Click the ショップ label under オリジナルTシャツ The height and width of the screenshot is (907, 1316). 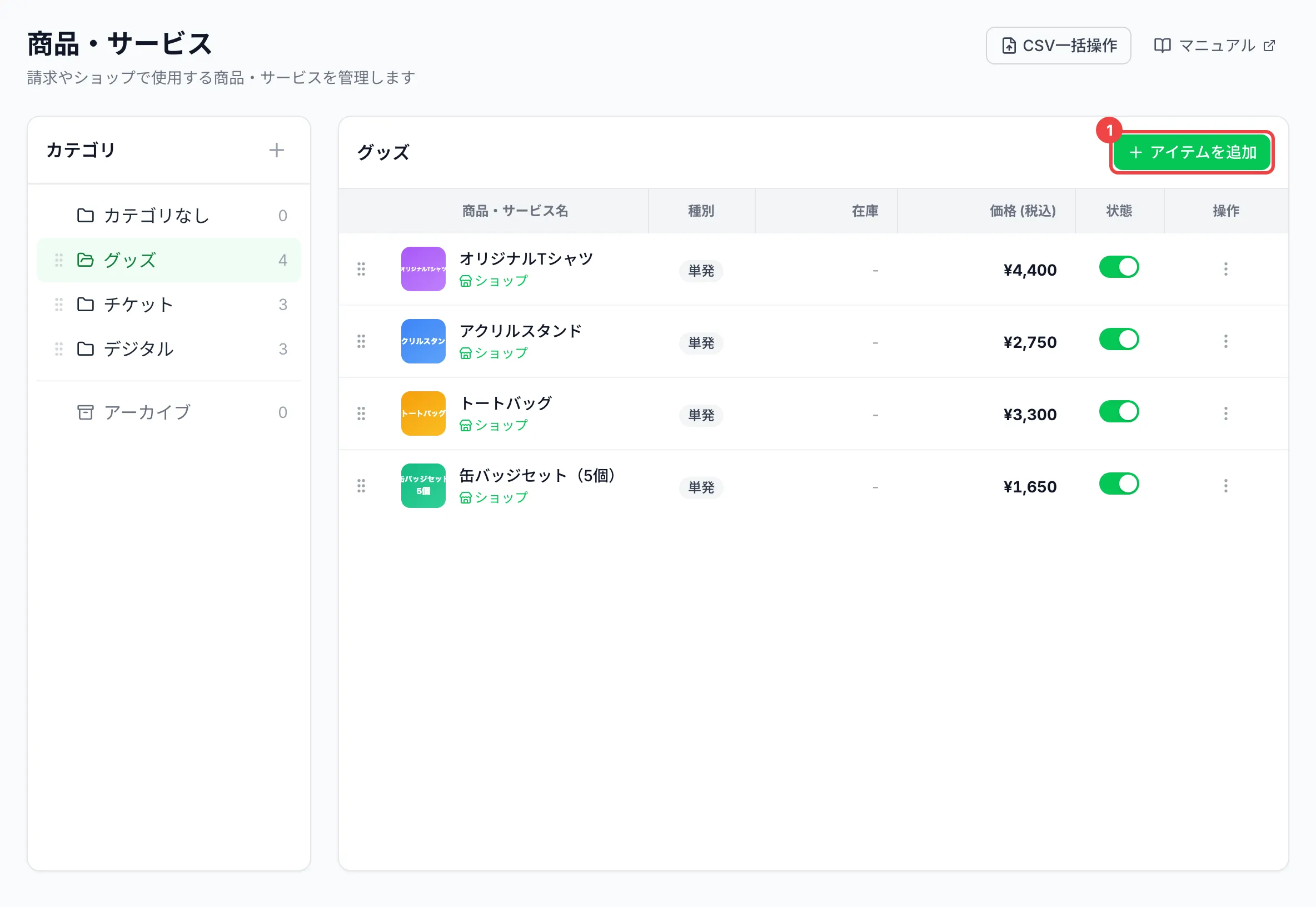[494, 281]
